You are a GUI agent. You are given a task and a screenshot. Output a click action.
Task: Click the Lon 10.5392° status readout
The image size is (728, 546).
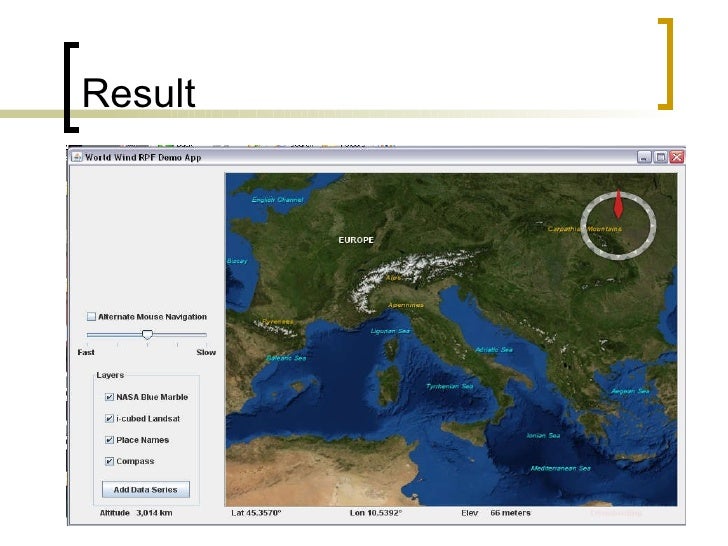[376, 513]
